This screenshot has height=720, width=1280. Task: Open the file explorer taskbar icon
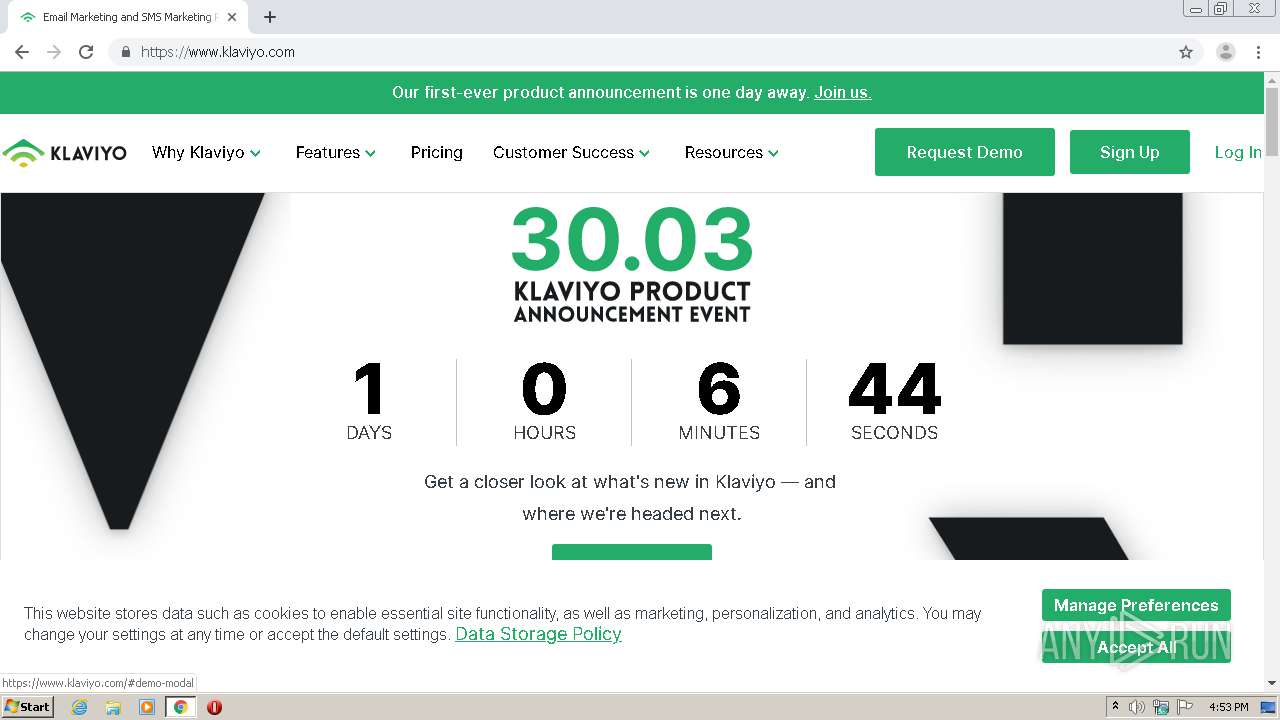(113, 707)
